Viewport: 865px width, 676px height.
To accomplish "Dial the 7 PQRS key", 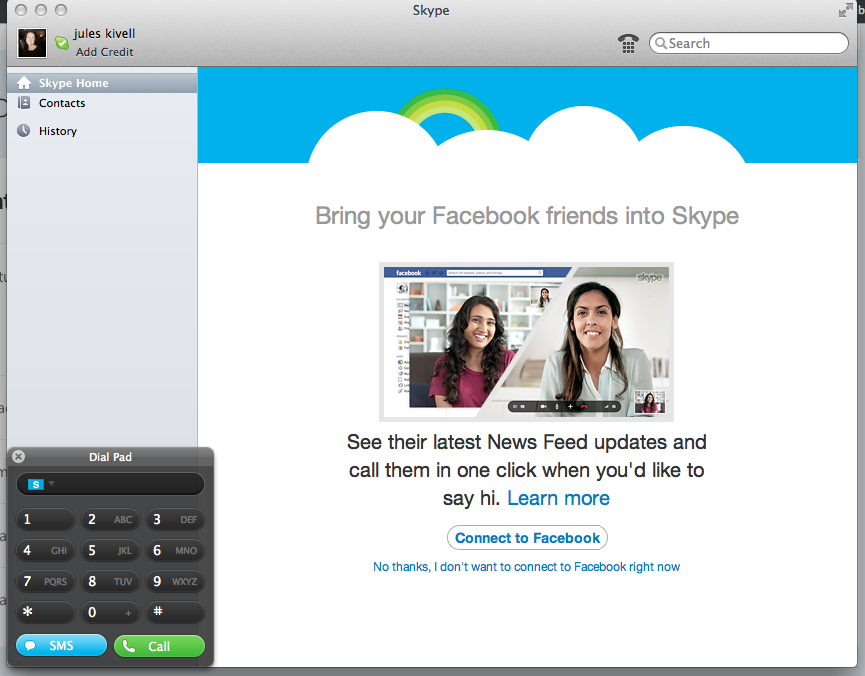I will (45, 581).
